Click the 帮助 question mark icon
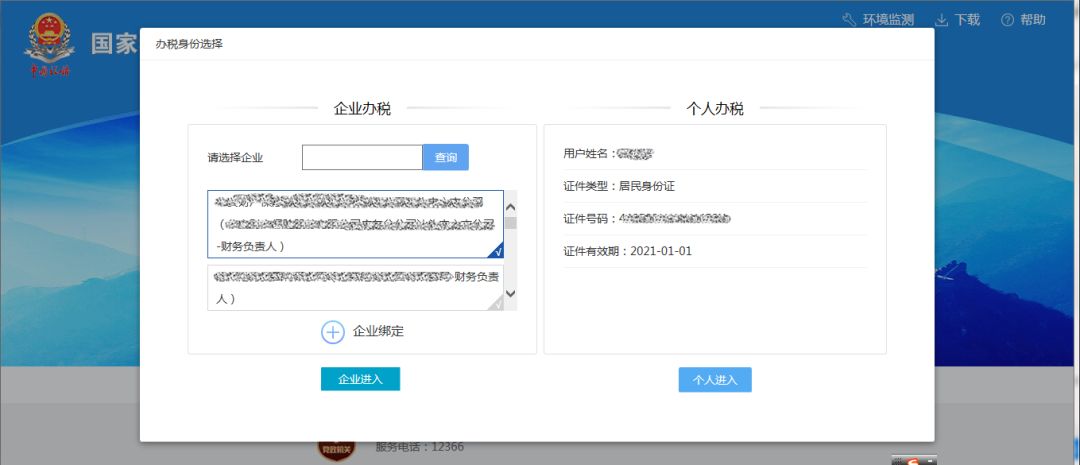Viewport: 1080px width, 465px height. pos(1007,20)
